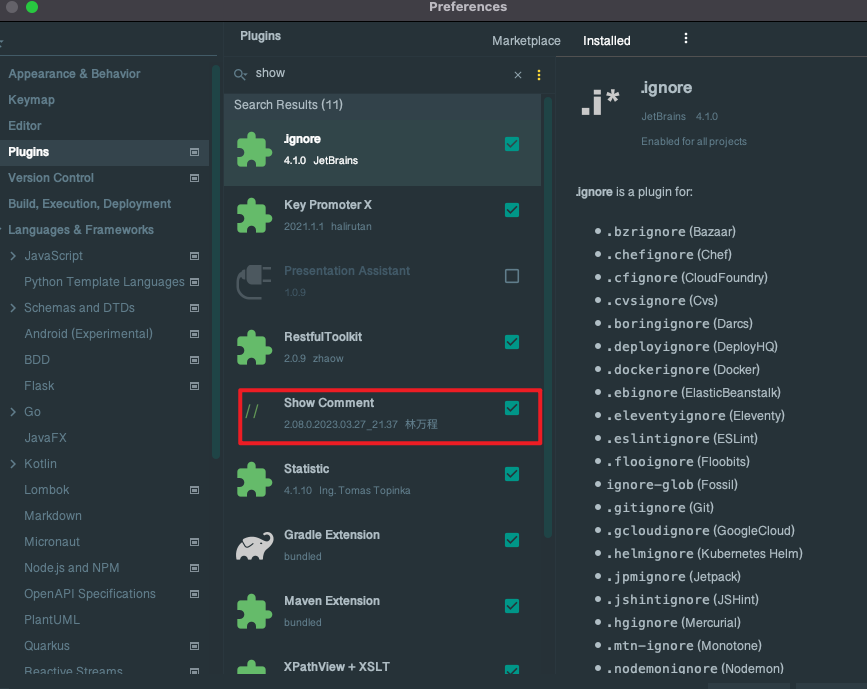Clear the plugin search with X icon

(x=518, y=75)
